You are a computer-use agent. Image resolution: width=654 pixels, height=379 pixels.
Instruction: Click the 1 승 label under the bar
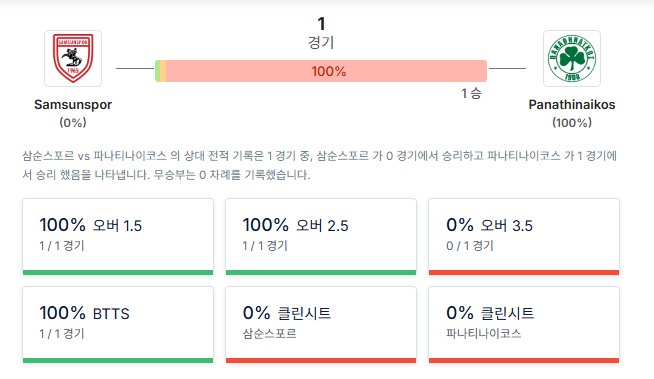click(471, 93)
